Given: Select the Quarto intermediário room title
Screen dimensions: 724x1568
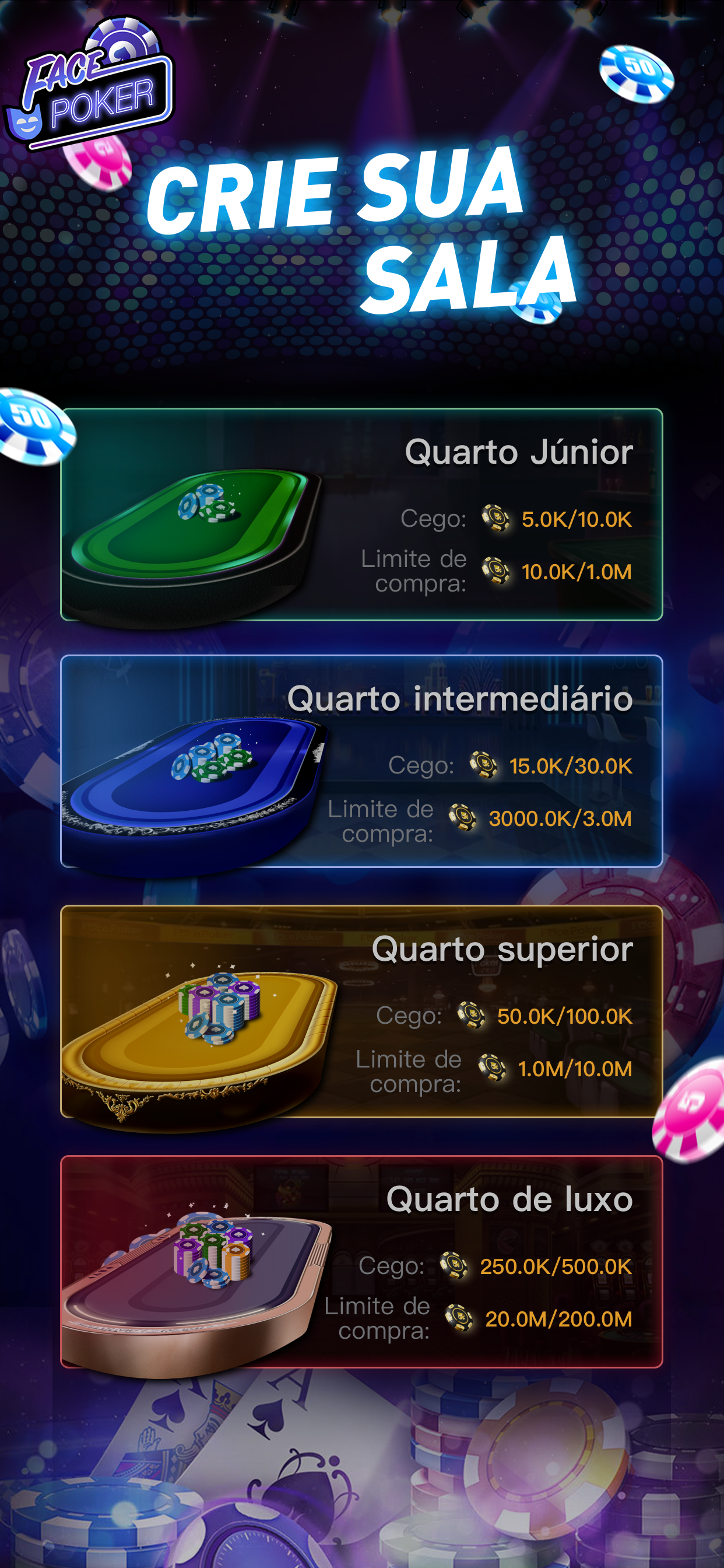Looking at the screenshot, I should click(x=460, y=698).
